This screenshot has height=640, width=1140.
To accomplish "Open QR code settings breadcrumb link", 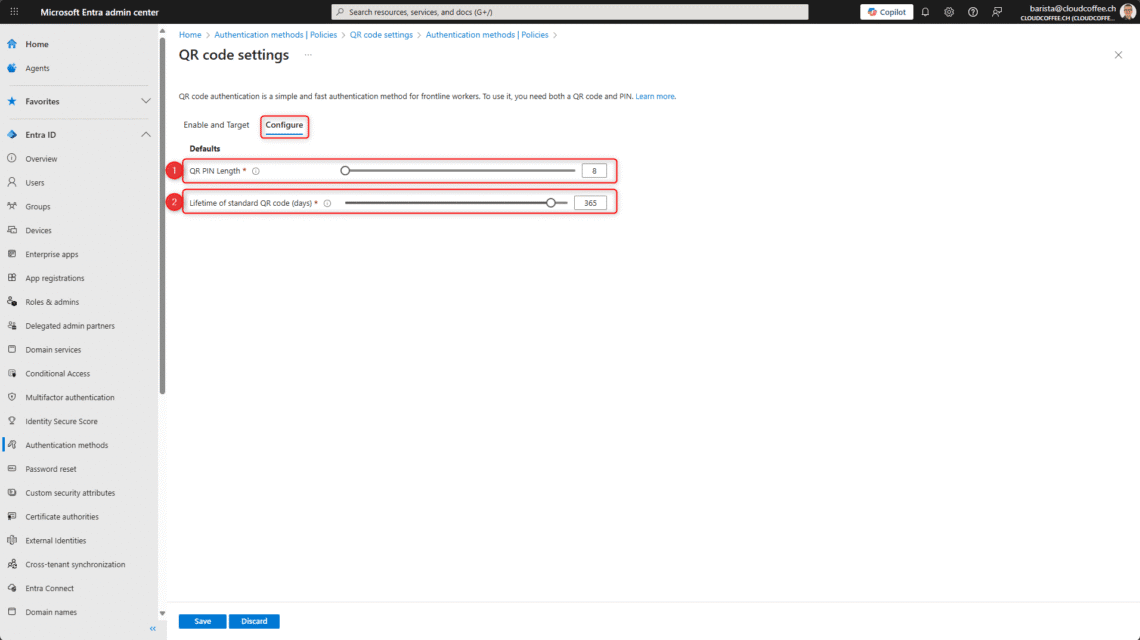I will [x=381, y=35].
